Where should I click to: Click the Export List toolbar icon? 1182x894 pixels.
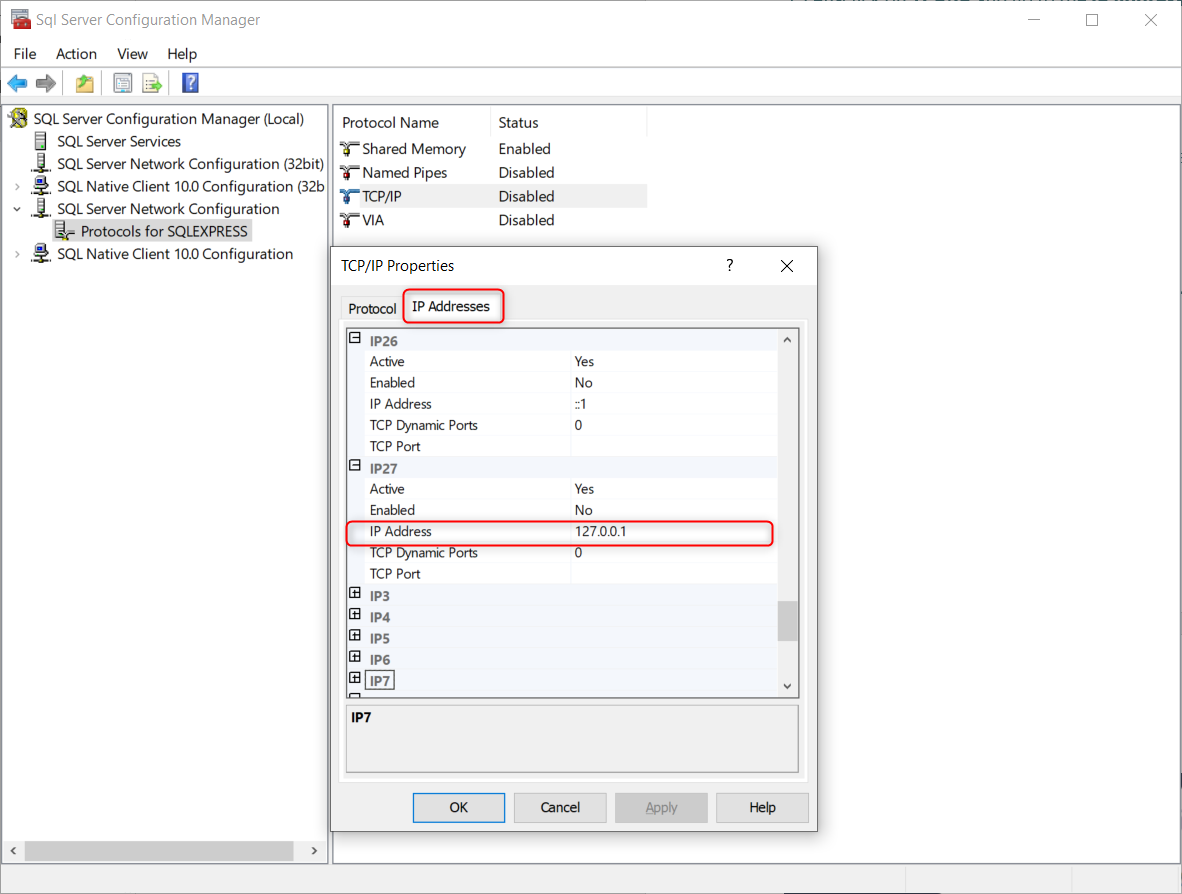coord(152,83)
